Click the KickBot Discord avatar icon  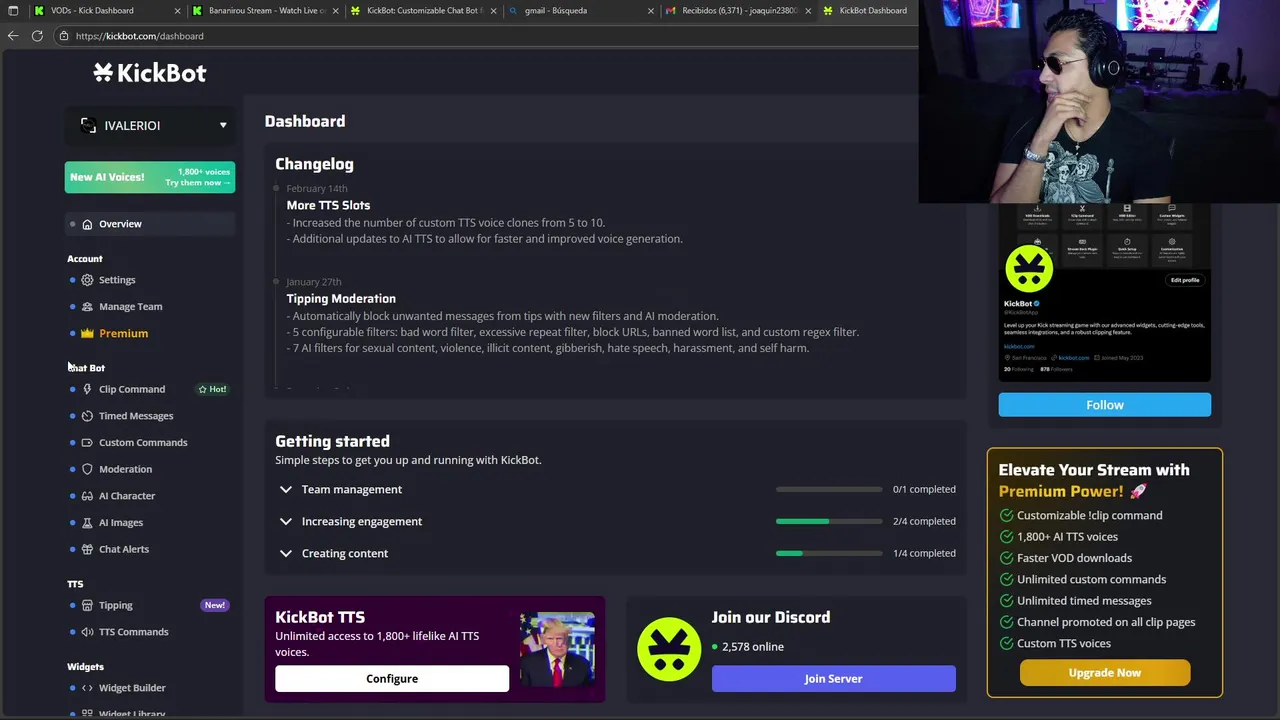tap(669, 649)
